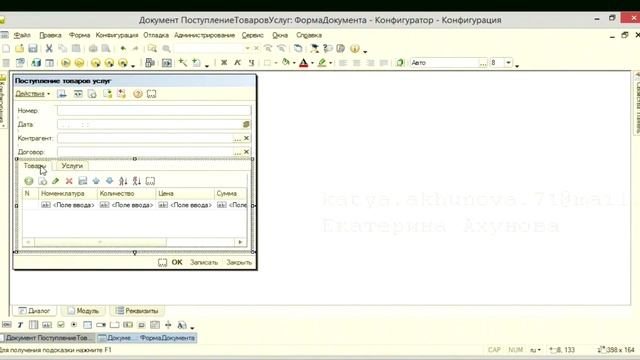Click the OK button in the form
The image size is (640, 360).
tap(177, 262)
